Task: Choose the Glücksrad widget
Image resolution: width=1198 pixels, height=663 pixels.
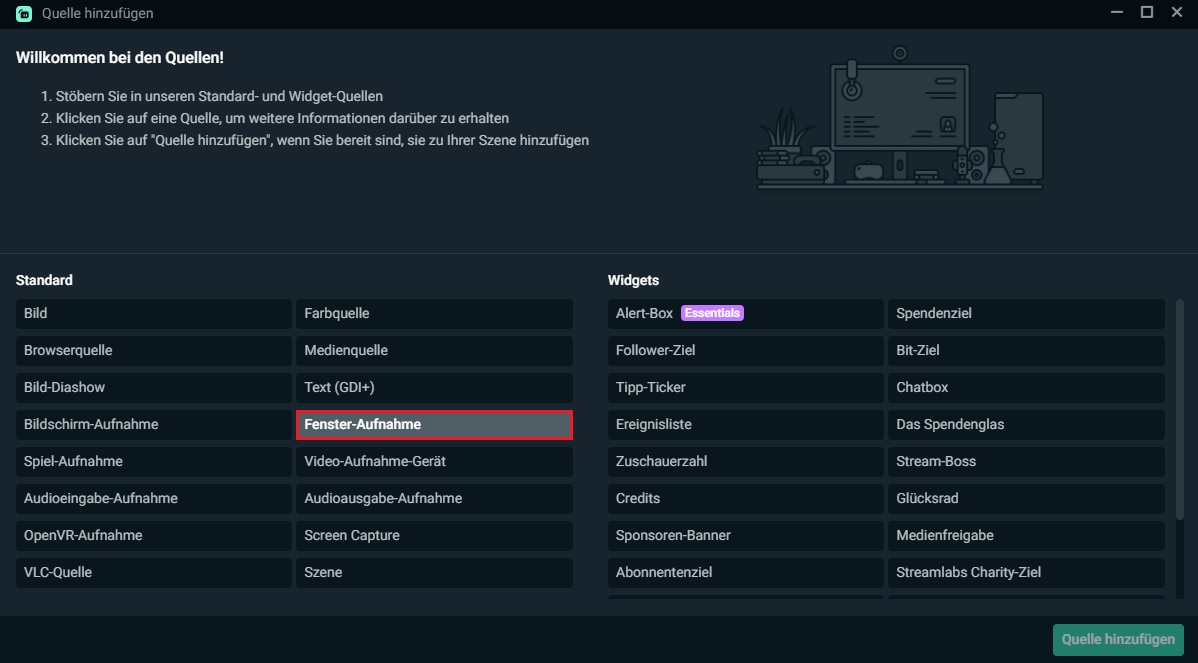Action: coord(1026,498)
